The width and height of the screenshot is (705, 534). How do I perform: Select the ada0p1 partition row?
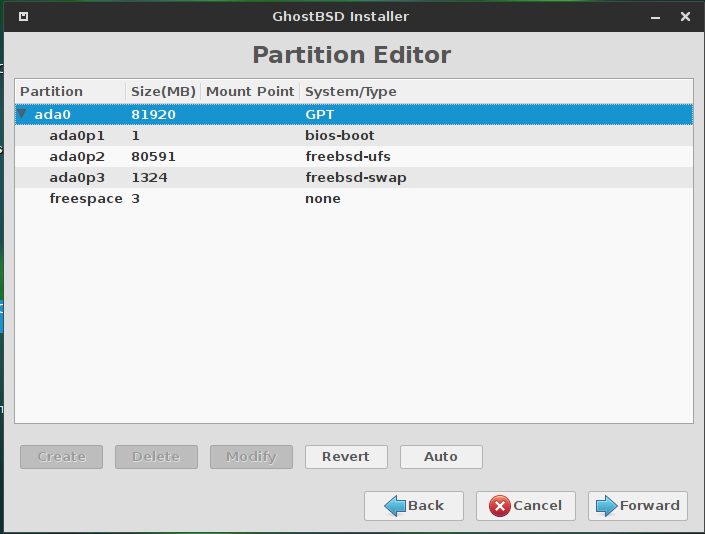354,135
